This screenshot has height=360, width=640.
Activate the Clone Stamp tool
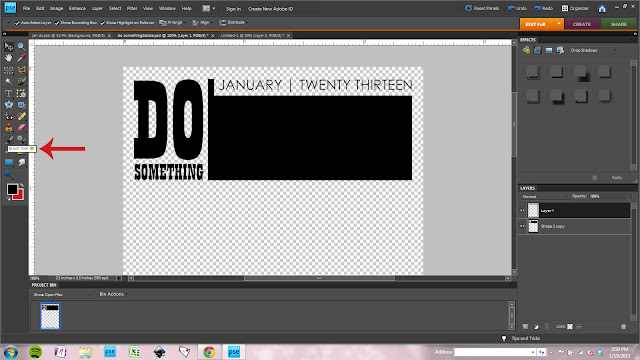click(8, 128)
